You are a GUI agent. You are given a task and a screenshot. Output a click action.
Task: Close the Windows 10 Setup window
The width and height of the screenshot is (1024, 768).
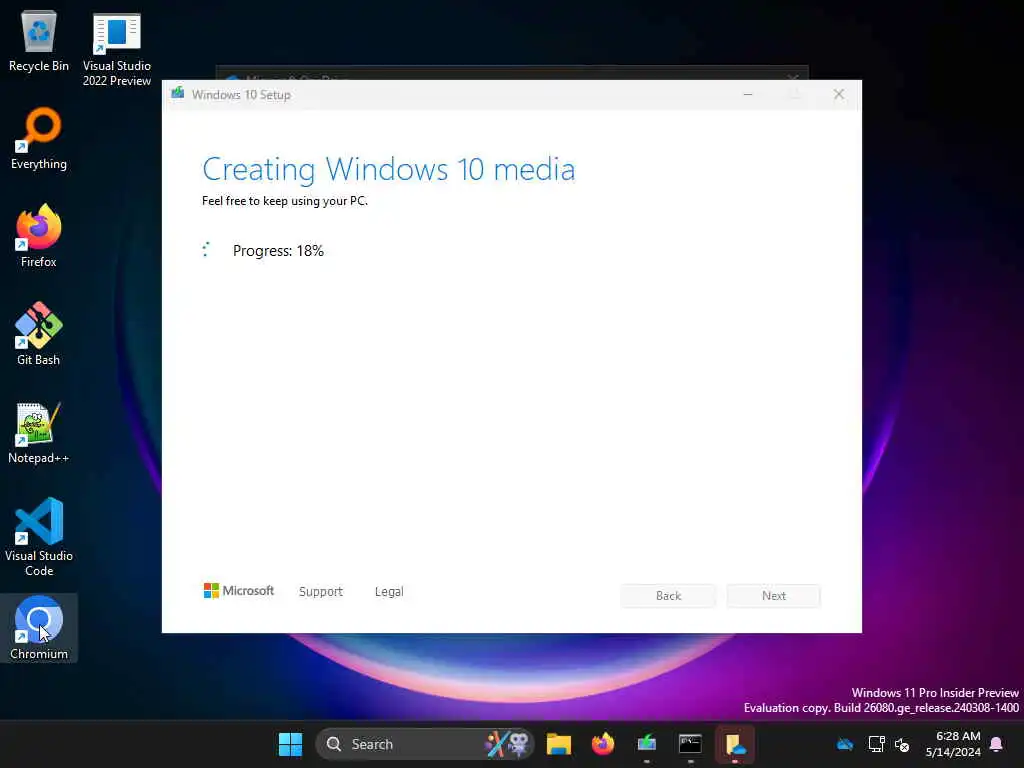[839, 95]
